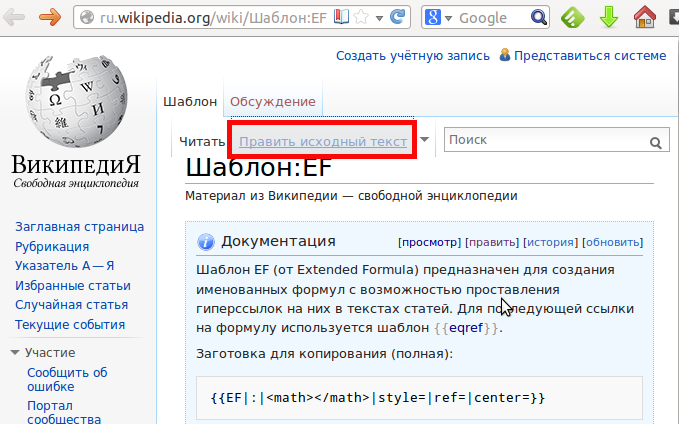This screenshot has height=424, width=679.
Task: Select the Шаблон tab
Action: point(190,101)
